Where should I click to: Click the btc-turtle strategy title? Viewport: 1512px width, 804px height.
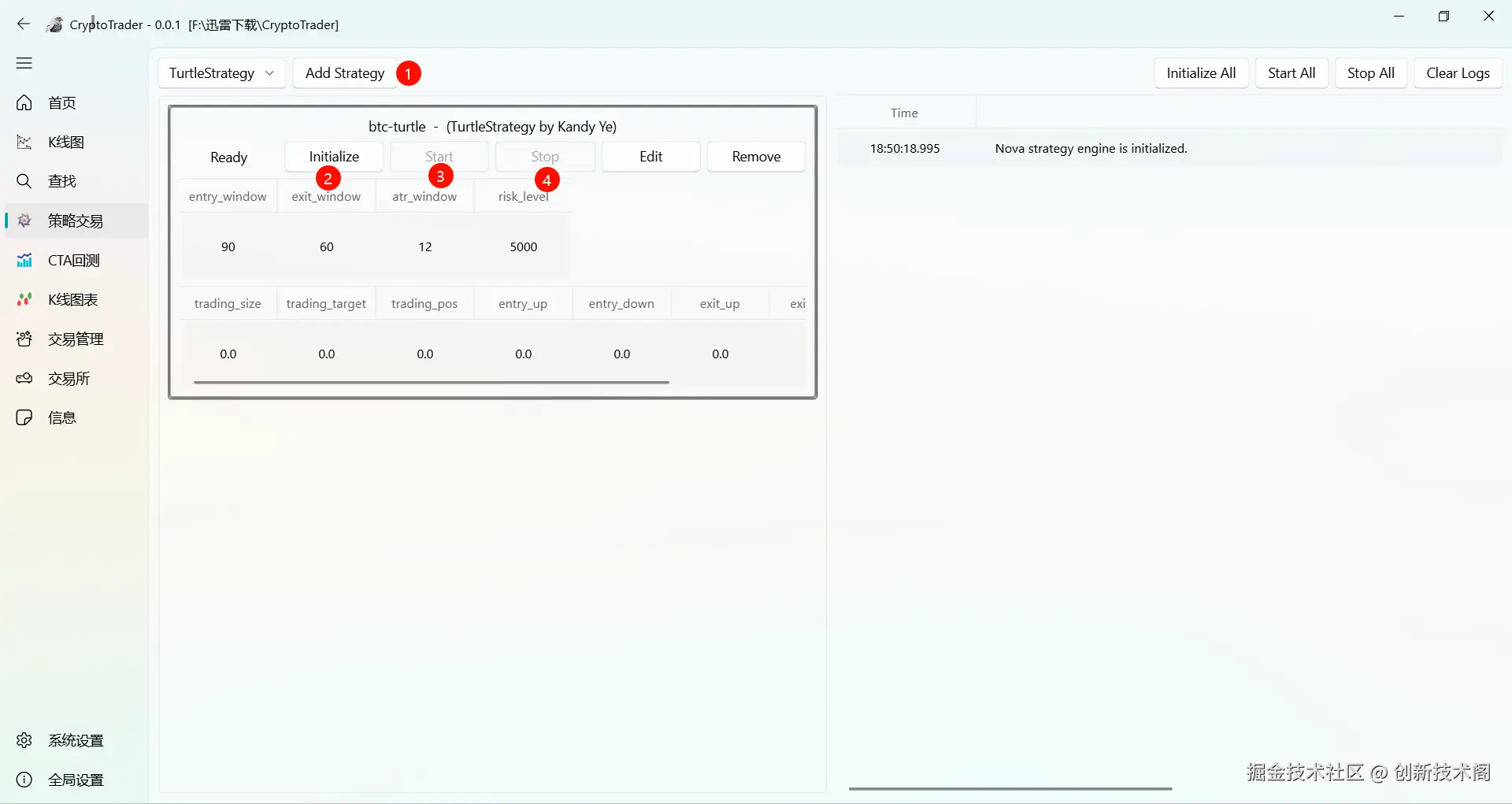click(x=492, y=127)
